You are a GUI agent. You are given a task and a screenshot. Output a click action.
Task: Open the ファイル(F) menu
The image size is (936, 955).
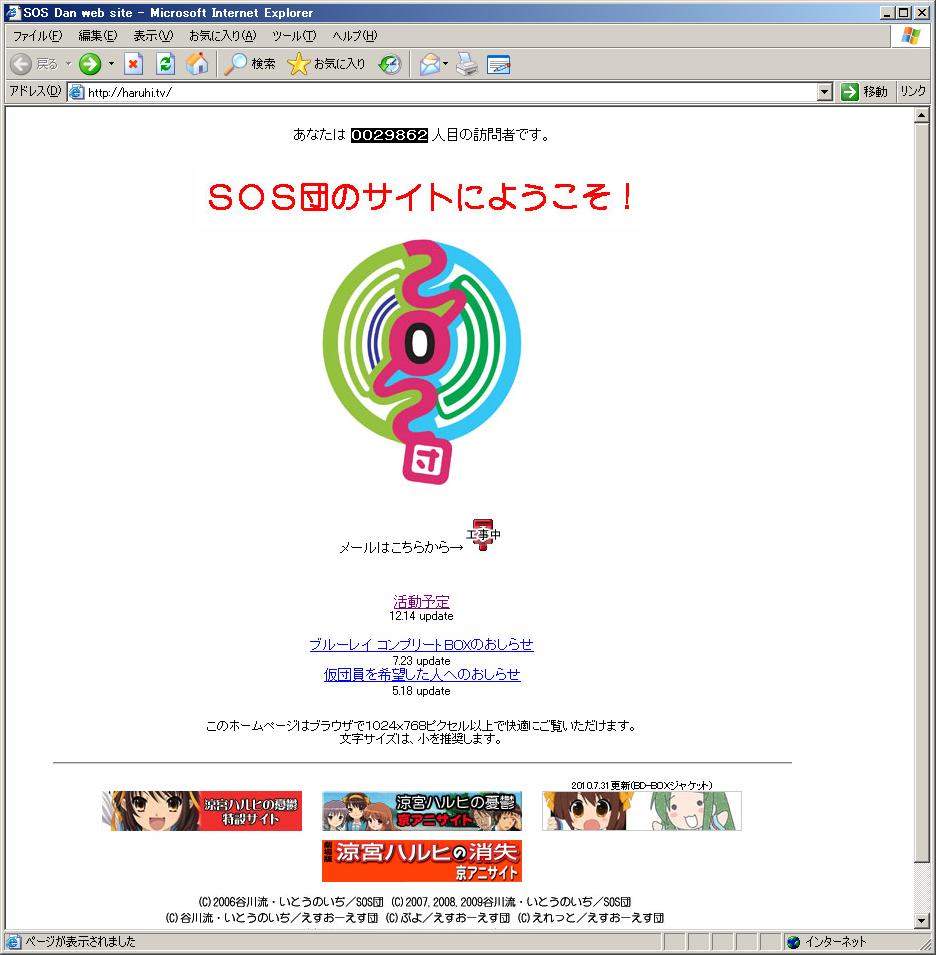tap(38, 36)
